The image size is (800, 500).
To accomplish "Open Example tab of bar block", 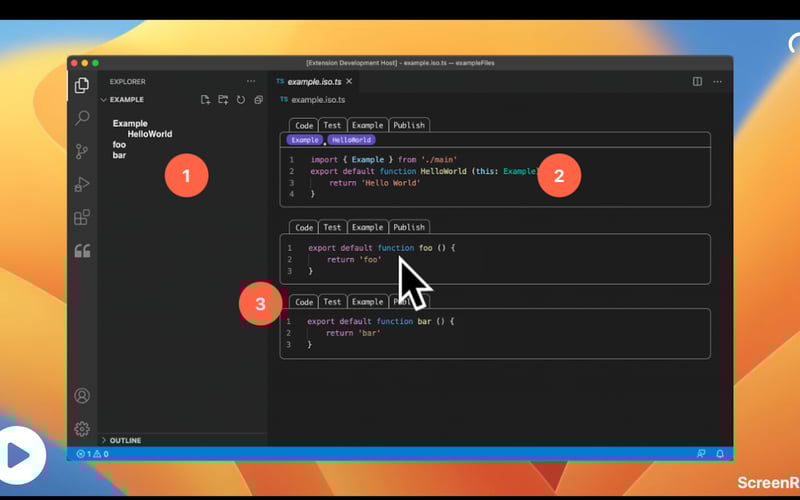I will [x=367, y=302].
